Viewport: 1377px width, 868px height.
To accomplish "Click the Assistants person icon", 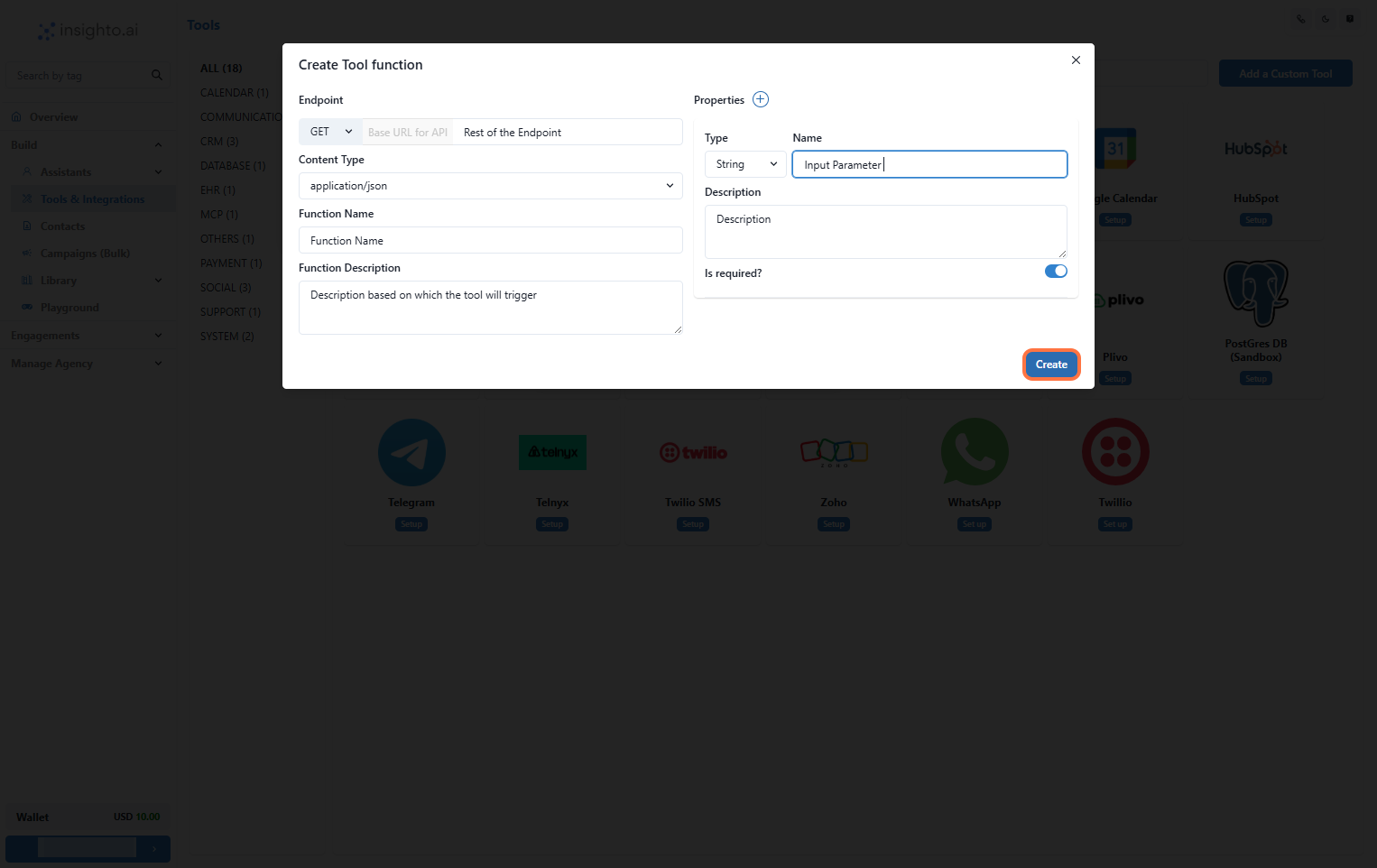I will 27,171.
